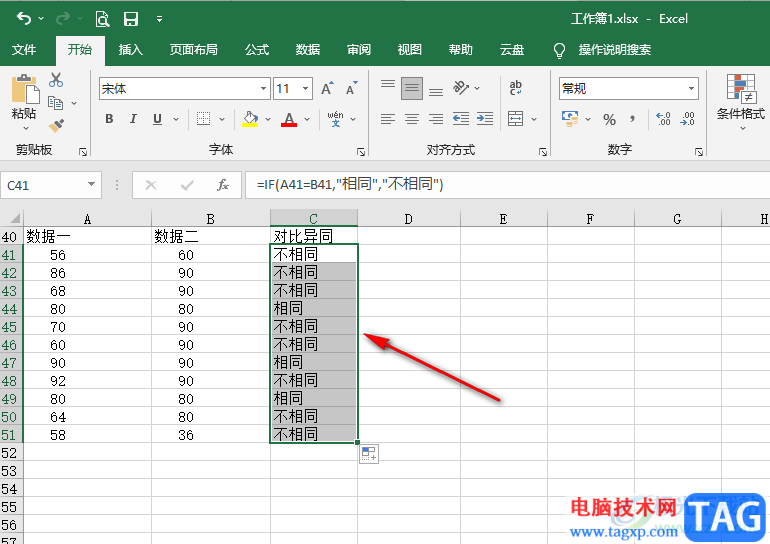Toggle Wrap Text
This screenshot has width=770, height=544.
point(516,88)
